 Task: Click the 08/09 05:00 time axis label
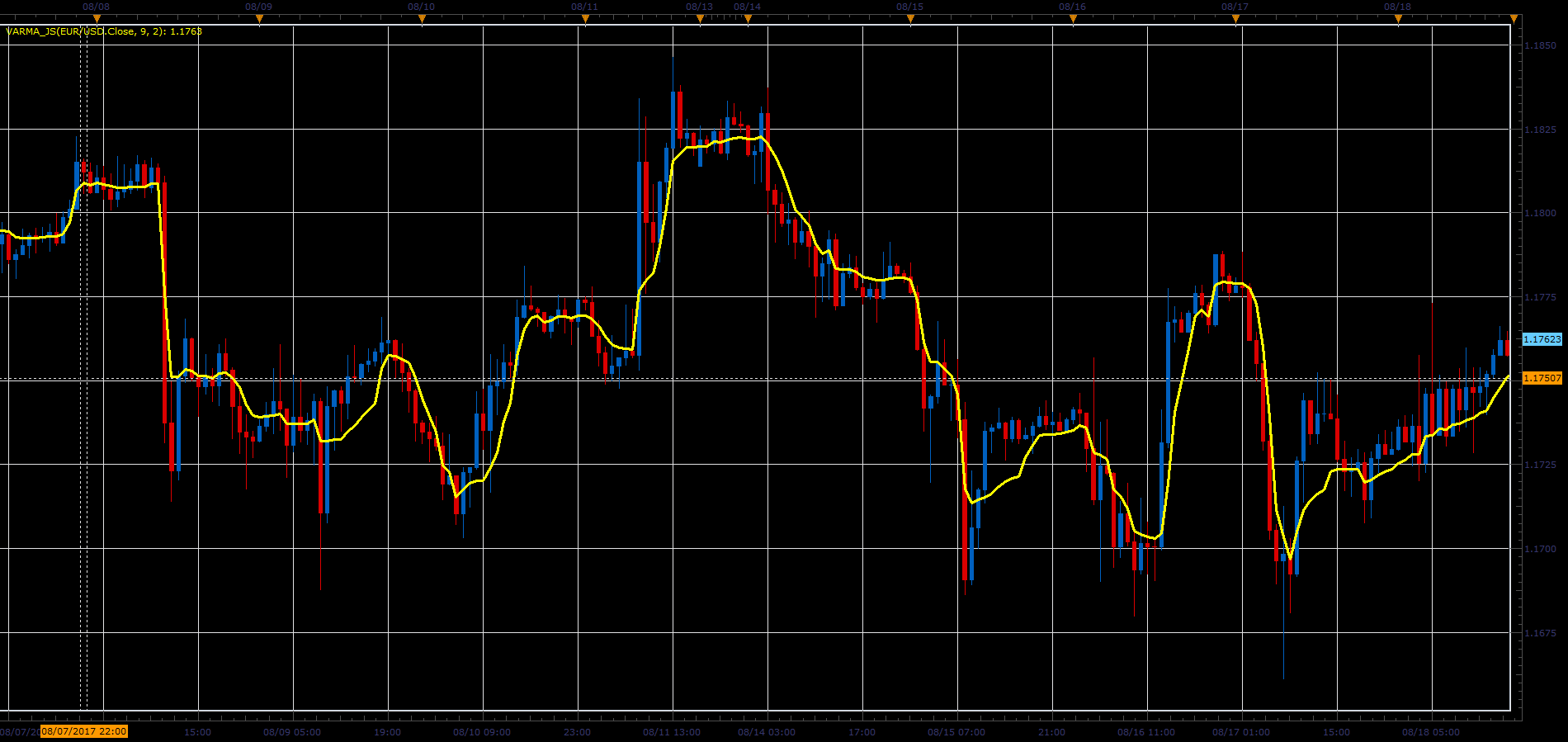pos(292,732)
